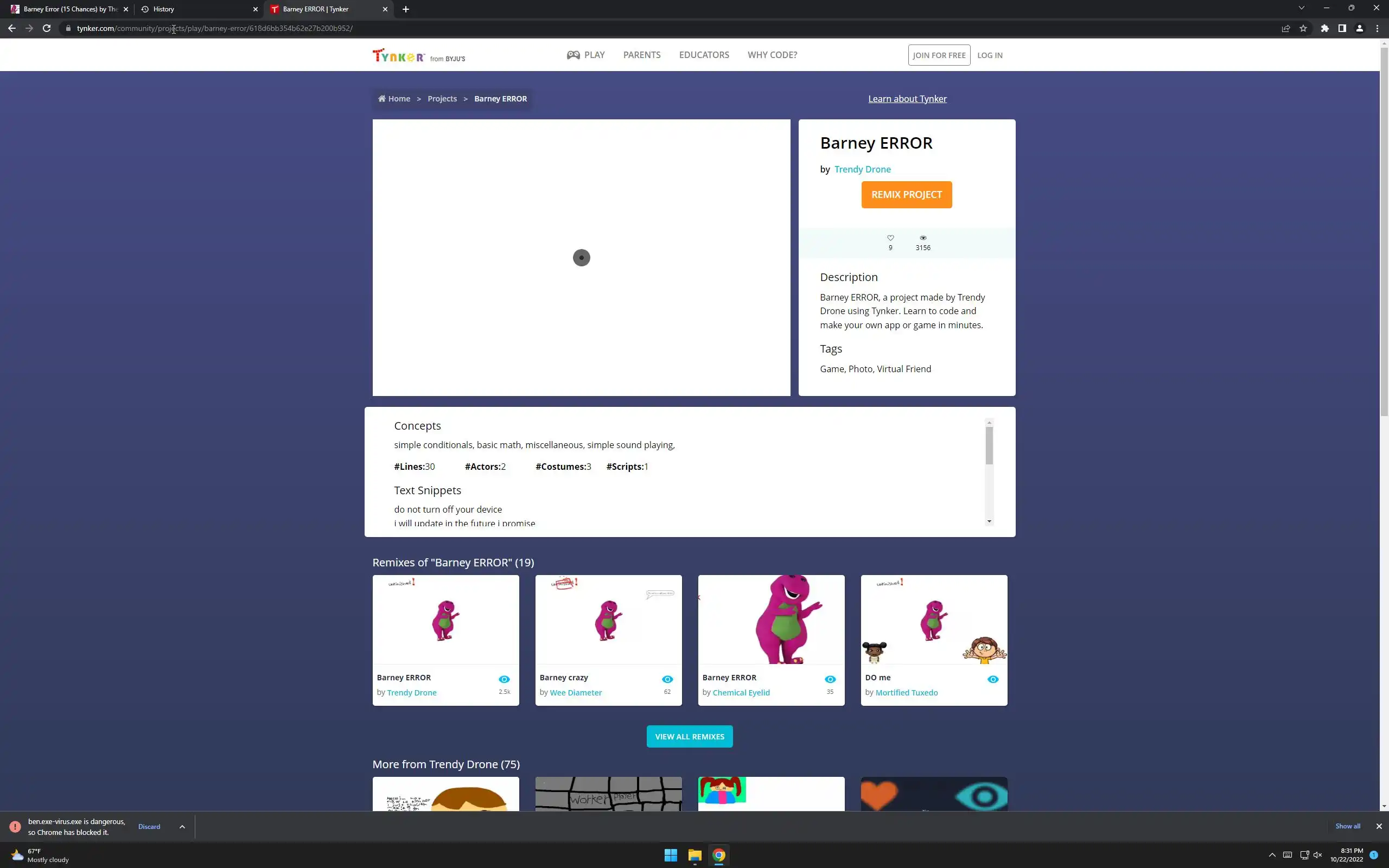The image size is (1389, 868).
Task: Open Chrome three-dot menu
Action: point(1377,28)
